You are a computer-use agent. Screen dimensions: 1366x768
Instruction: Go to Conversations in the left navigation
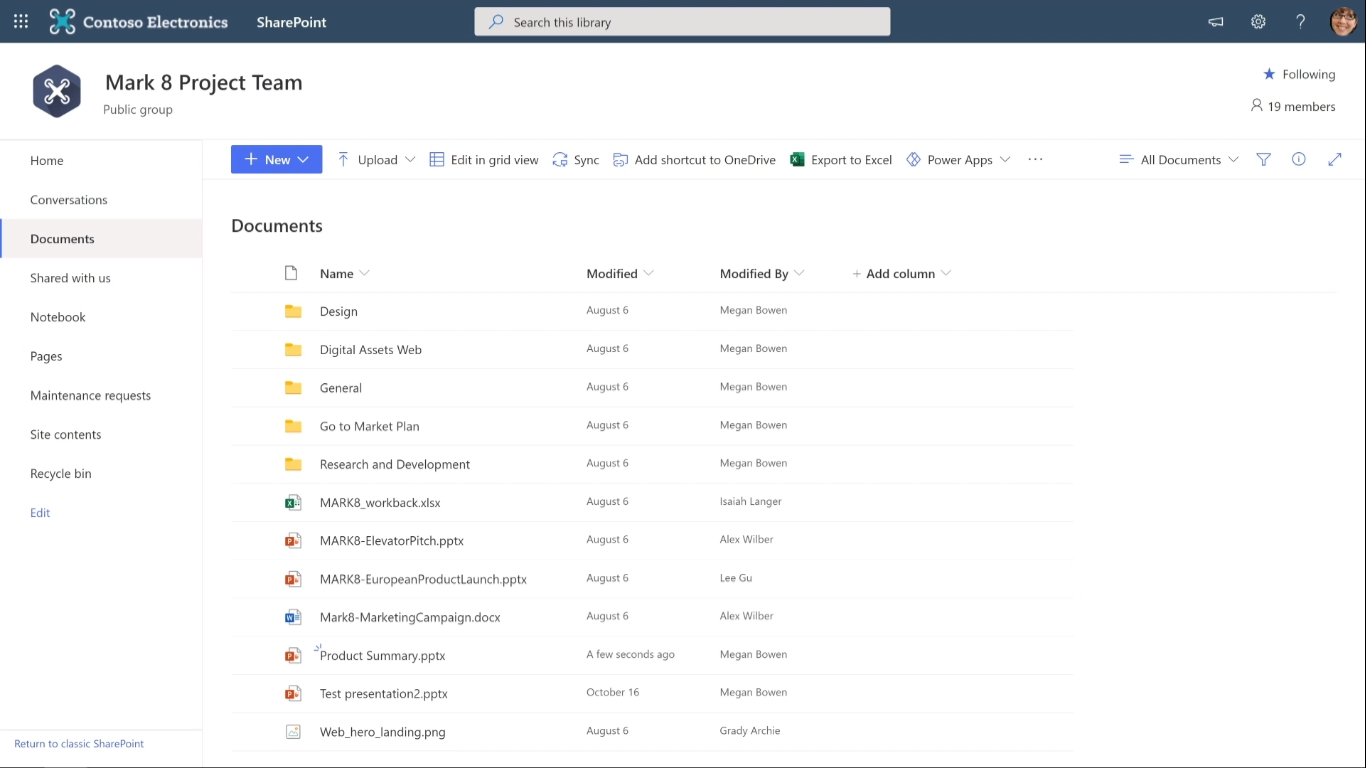tap(68, 200)
